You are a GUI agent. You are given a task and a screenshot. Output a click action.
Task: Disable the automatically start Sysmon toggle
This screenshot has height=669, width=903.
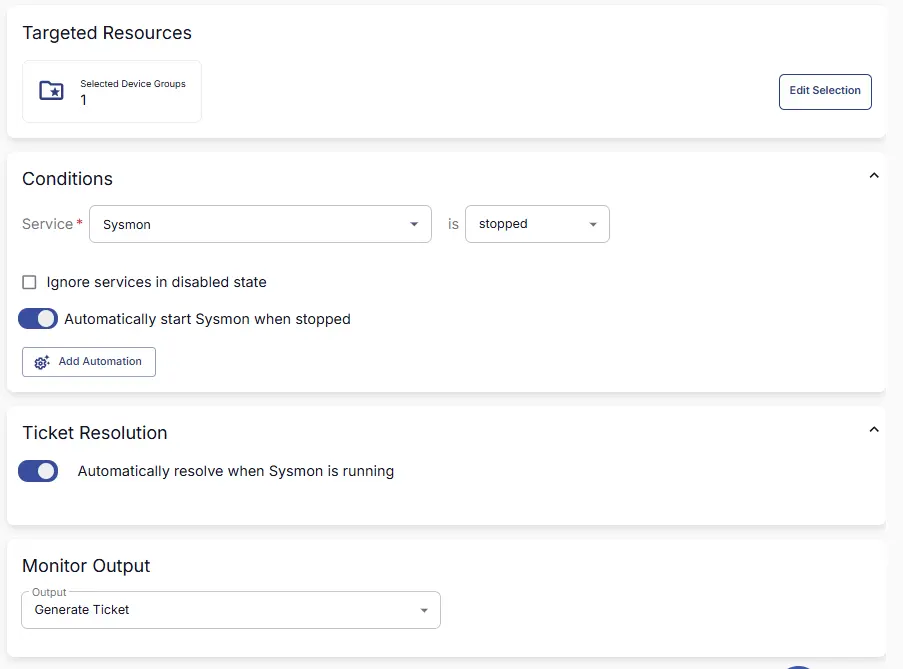pos(38,319)
